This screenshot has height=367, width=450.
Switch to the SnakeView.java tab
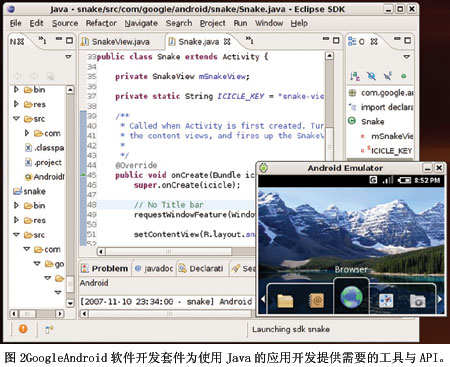coord(120,42)
